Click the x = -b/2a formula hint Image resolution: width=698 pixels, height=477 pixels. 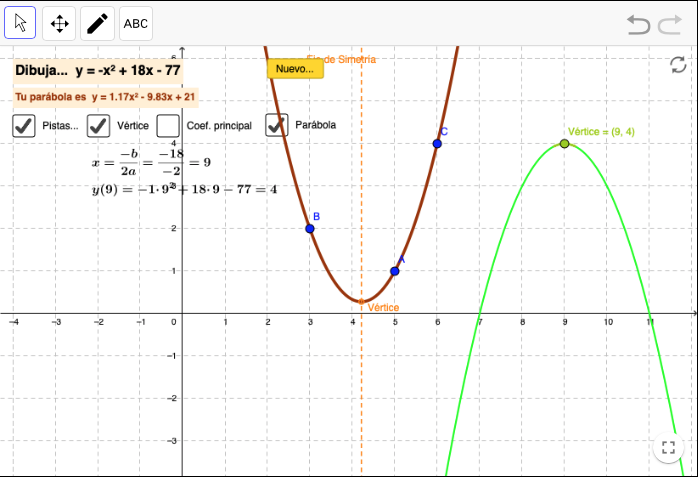(x=151, y=162)
